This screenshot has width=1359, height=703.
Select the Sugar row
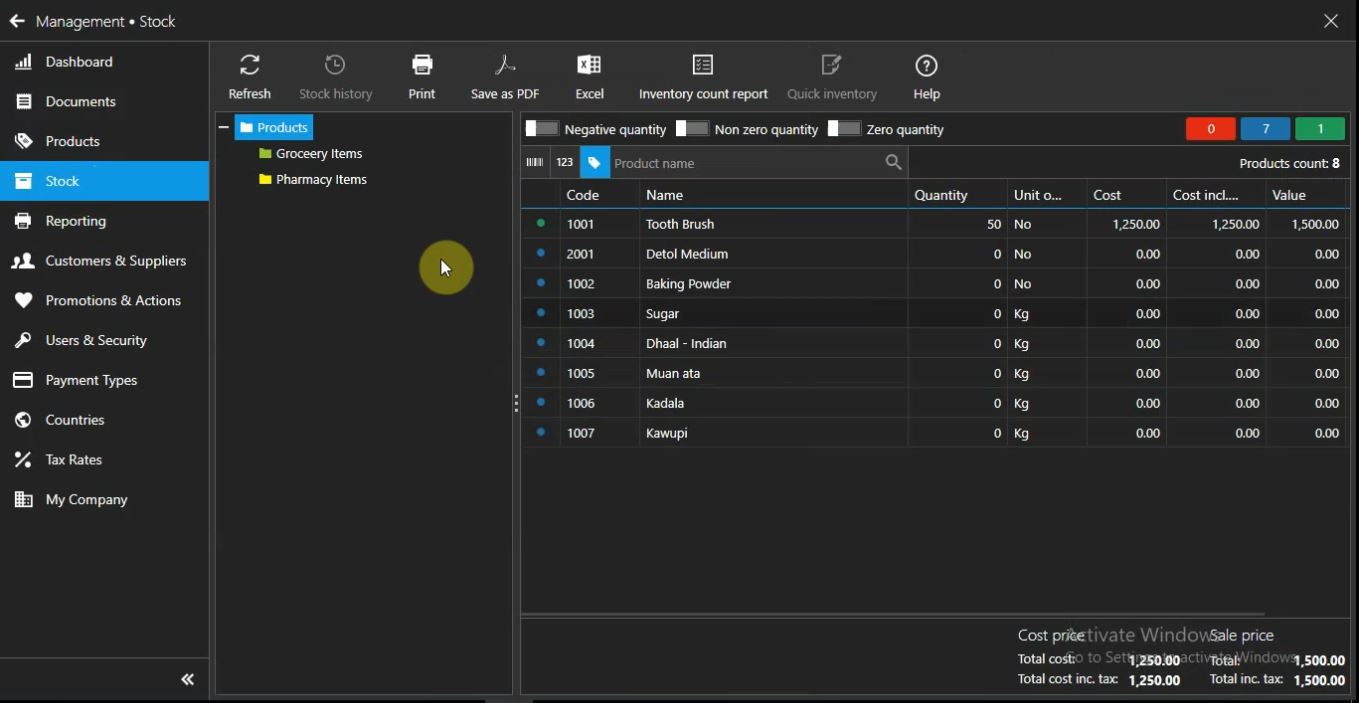(935, 314)
